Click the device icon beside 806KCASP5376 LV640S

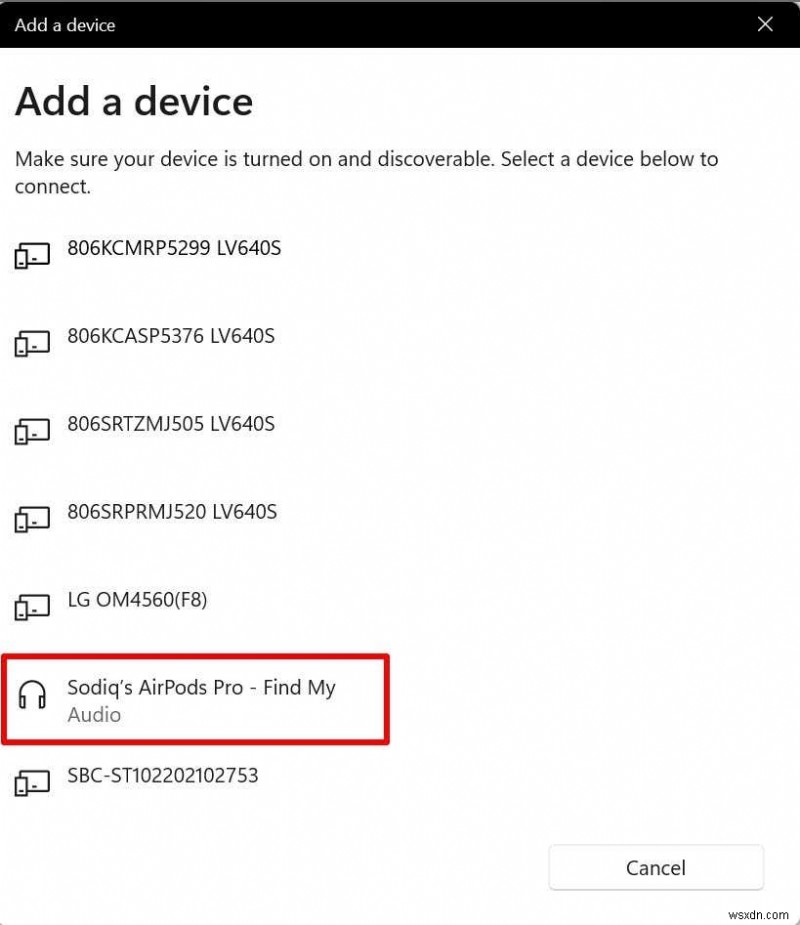click(33, 343)
